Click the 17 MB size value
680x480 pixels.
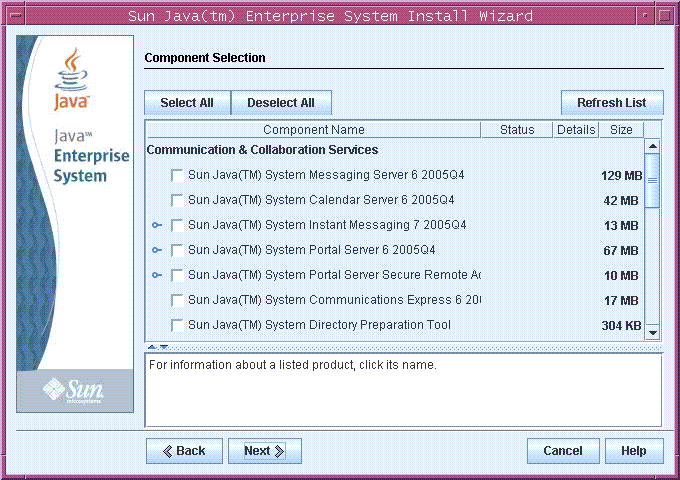tap(621, 301)
